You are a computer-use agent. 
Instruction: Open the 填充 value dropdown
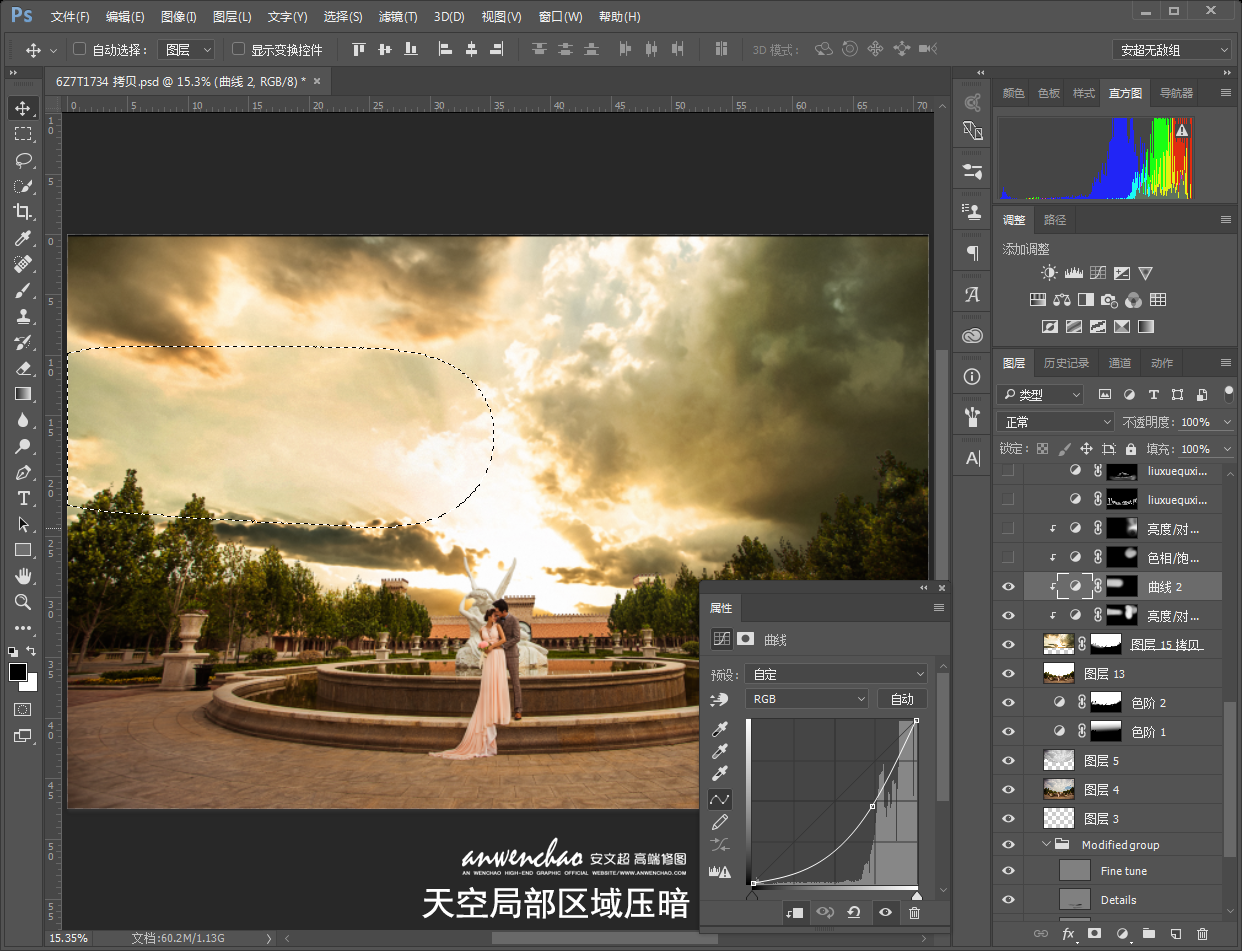click(1229, 449)
